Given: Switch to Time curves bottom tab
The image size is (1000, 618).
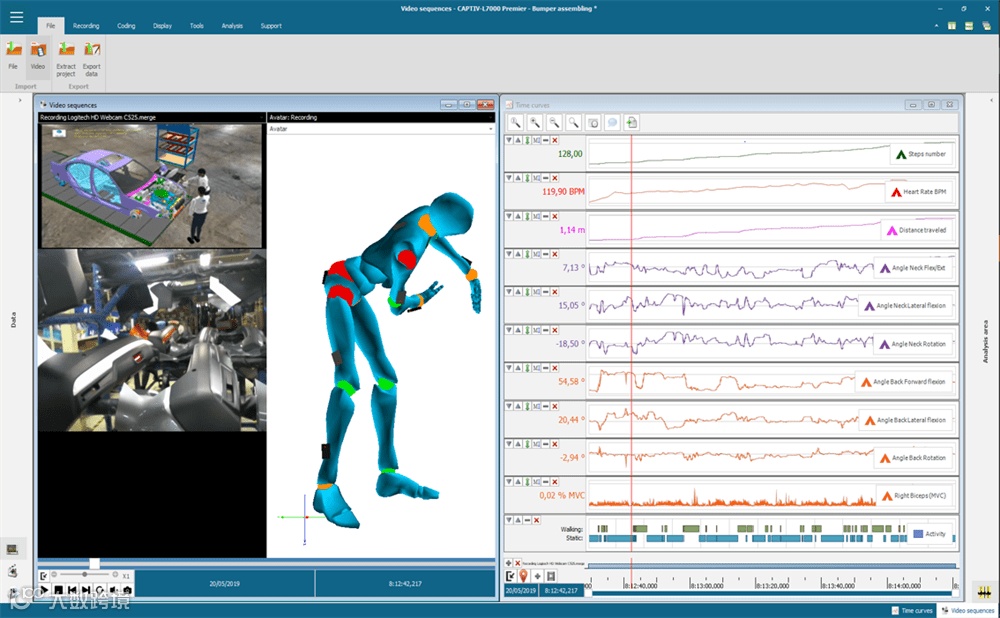Looking at the screenshot, I should tap(910, 610).
